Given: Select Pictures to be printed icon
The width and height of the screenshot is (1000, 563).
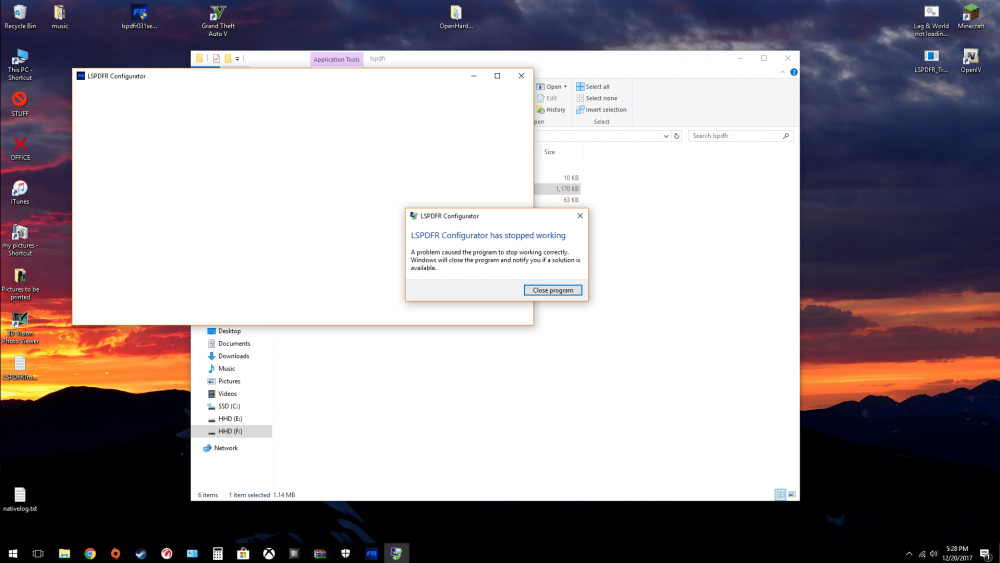Looking at the screenshot, I should 20,284.
